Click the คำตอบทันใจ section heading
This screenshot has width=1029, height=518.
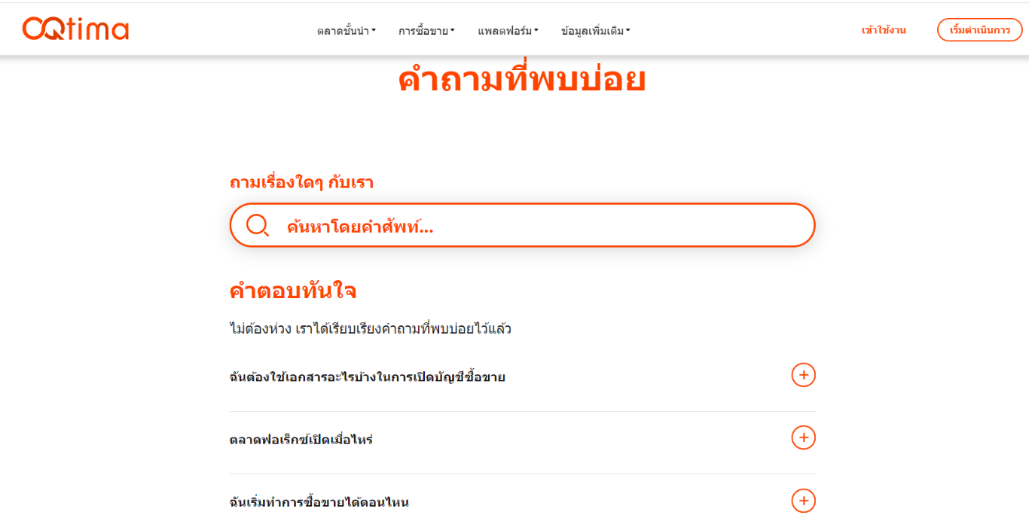point(293,291)
